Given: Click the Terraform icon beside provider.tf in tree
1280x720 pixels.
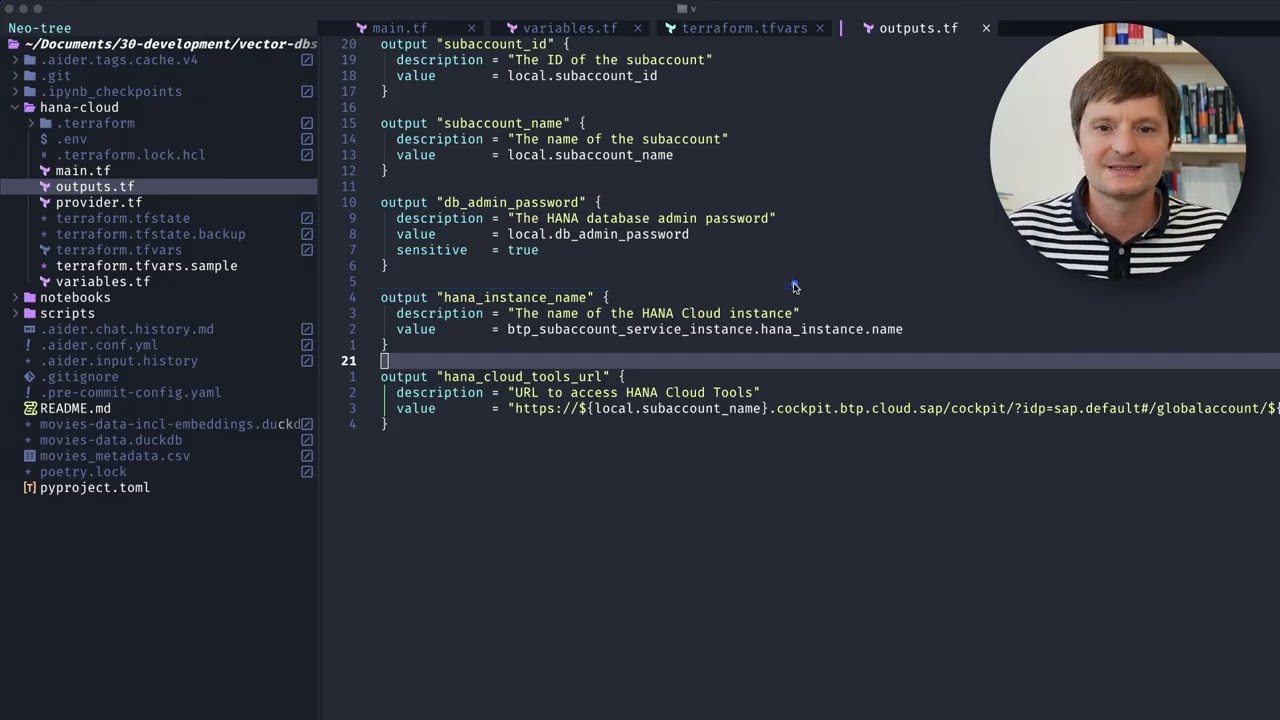Looking at the screenshot, I should pos(45,203).
